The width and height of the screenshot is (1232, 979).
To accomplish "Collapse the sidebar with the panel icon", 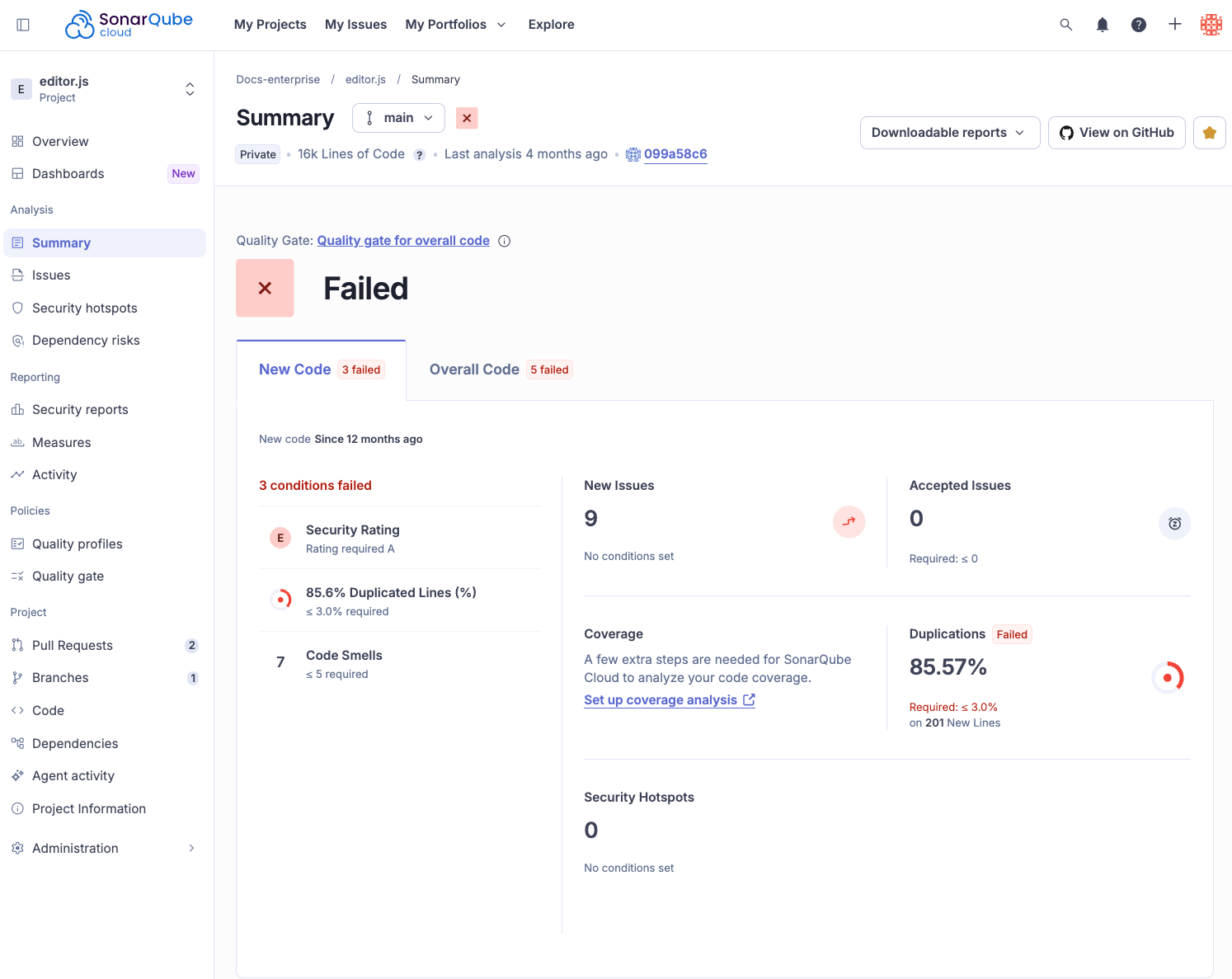I will 23,25.
